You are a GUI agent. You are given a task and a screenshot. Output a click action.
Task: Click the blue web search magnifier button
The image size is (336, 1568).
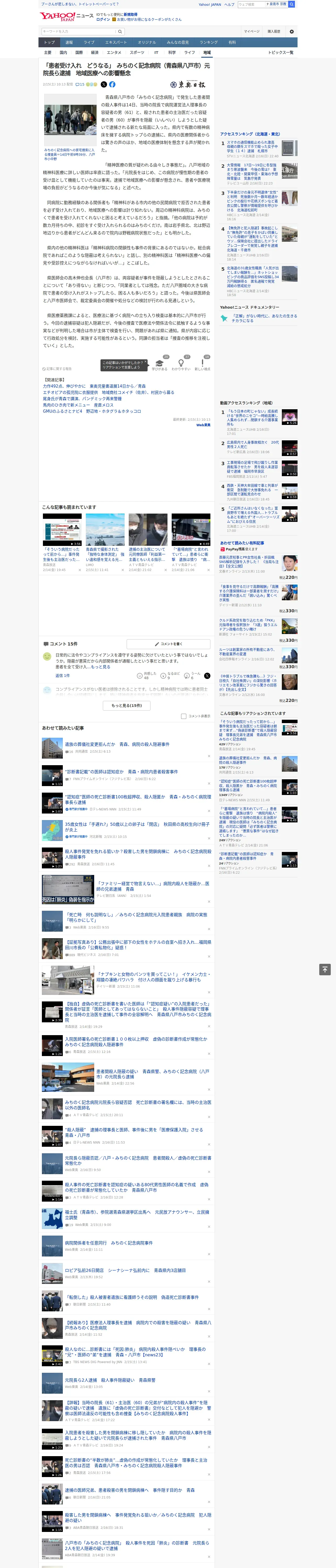(292, 4)
